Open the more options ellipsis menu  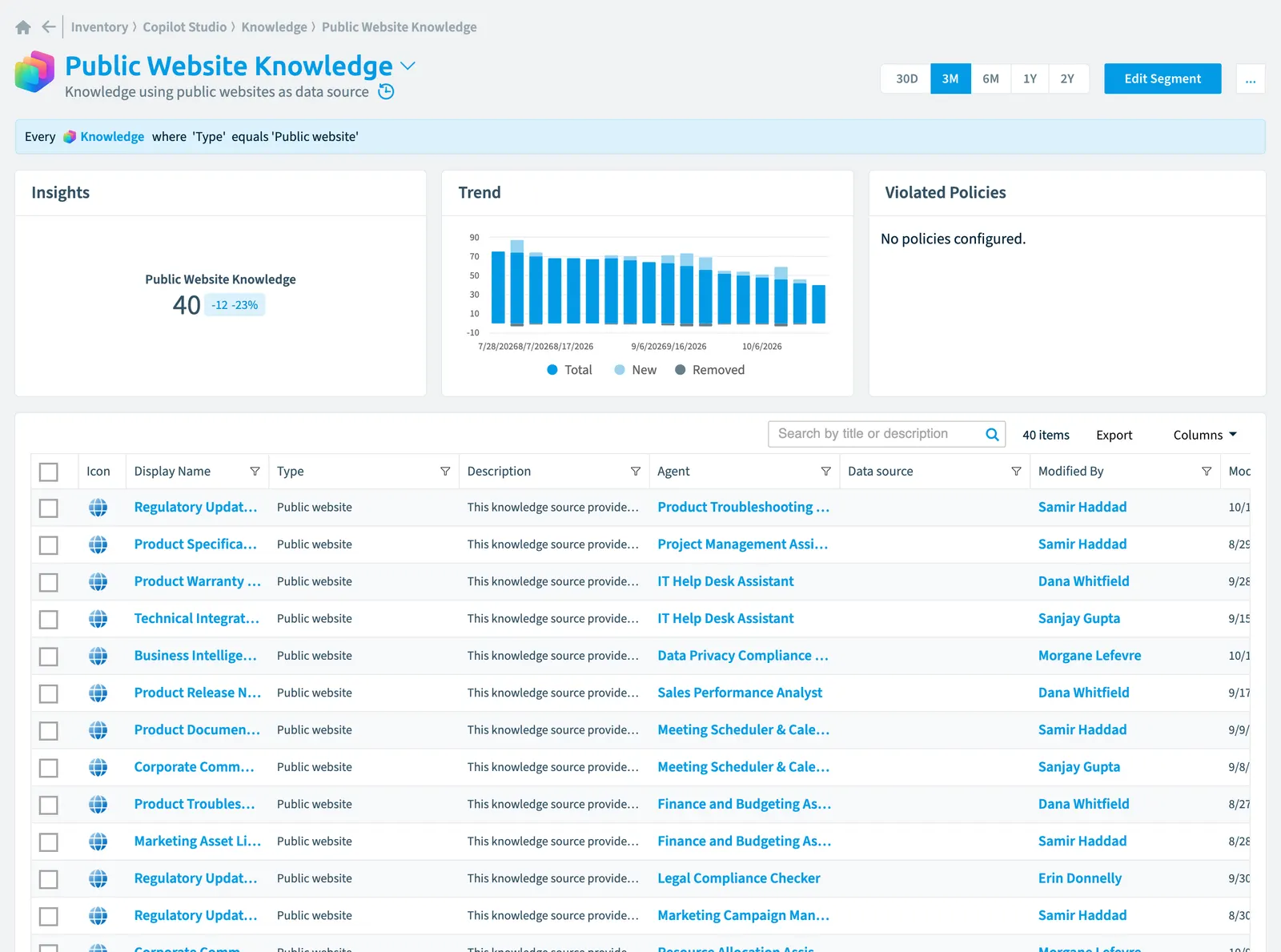coord(1251,78)
